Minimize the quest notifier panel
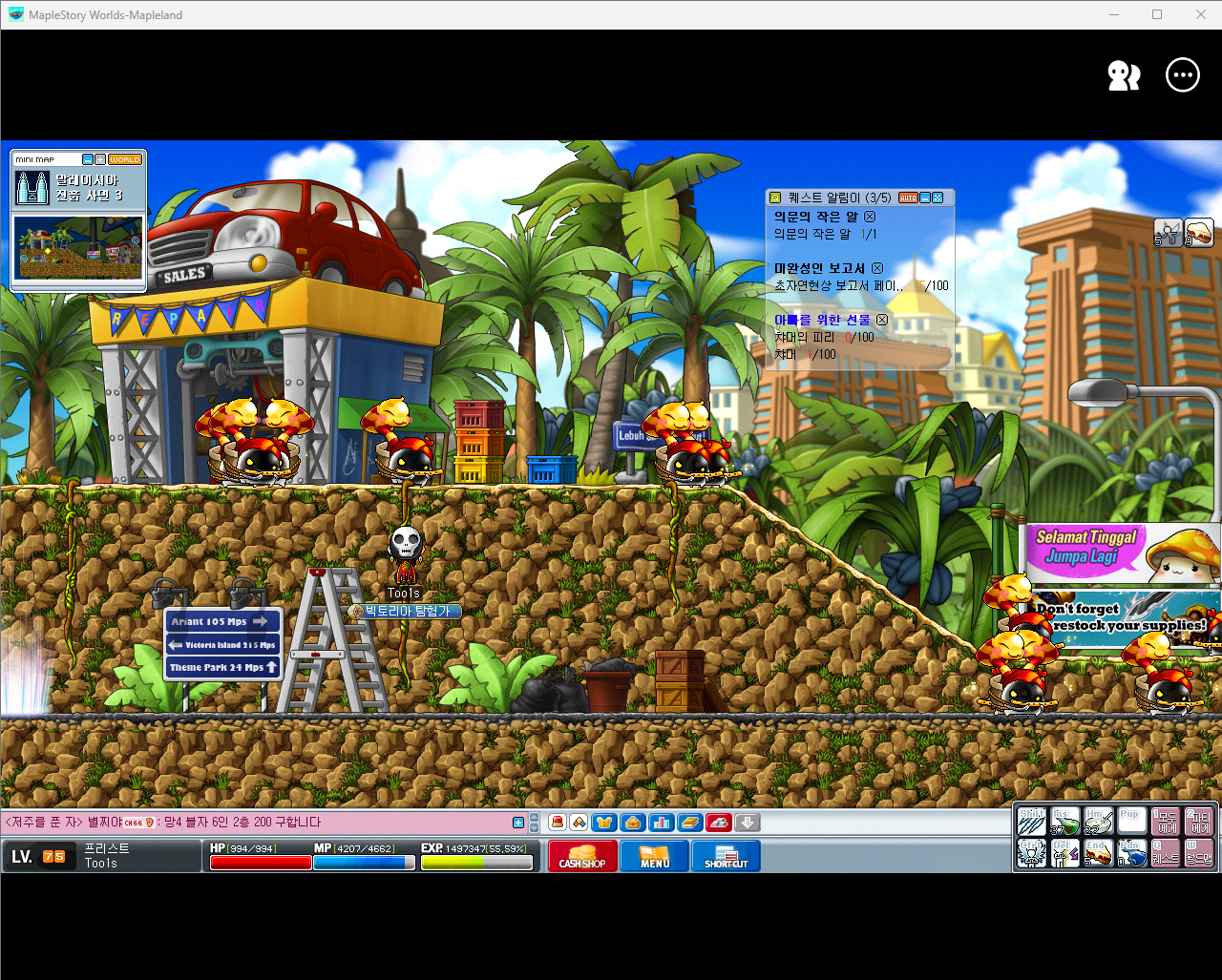Screen dimensions: 1222x980 (925, 198)
